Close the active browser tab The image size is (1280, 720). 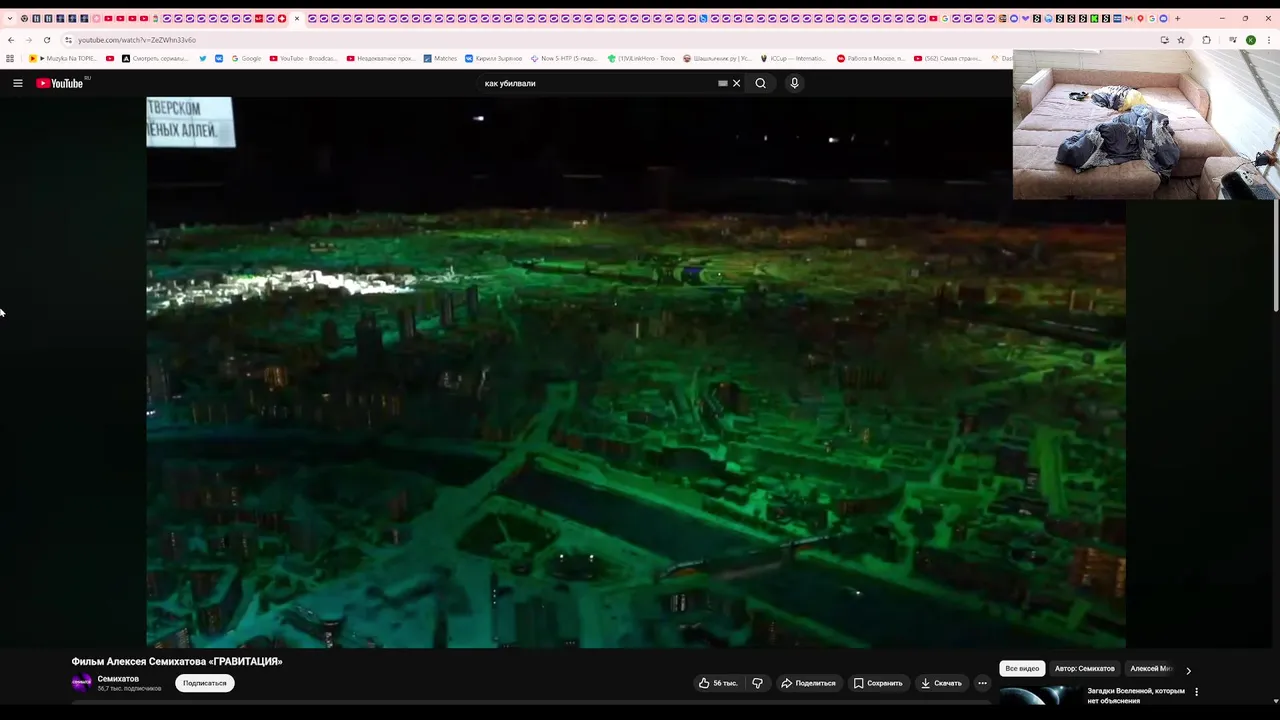(x=297, y=18)
